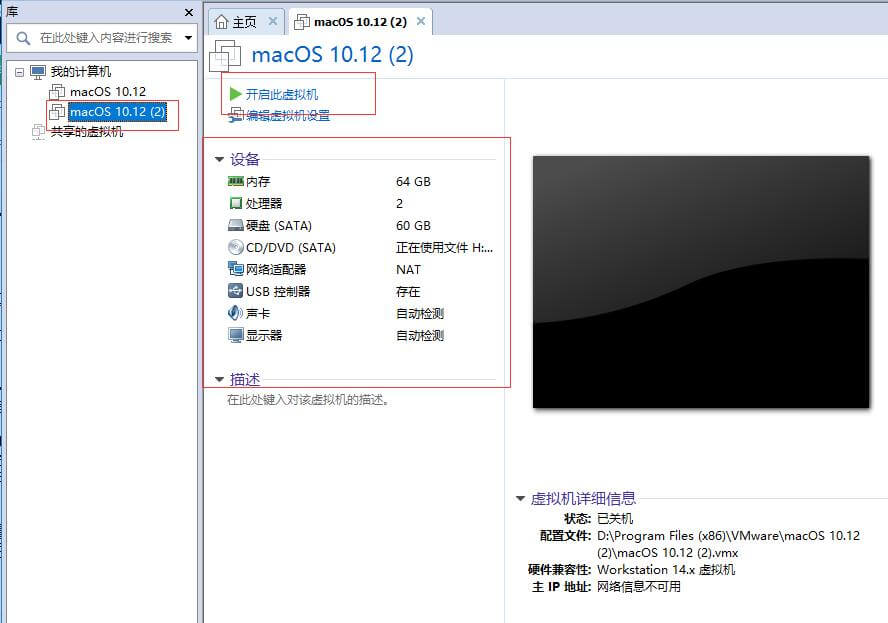888x623 pixels.
Task: Click the 处理器 device row label
Action: point(264,203)
